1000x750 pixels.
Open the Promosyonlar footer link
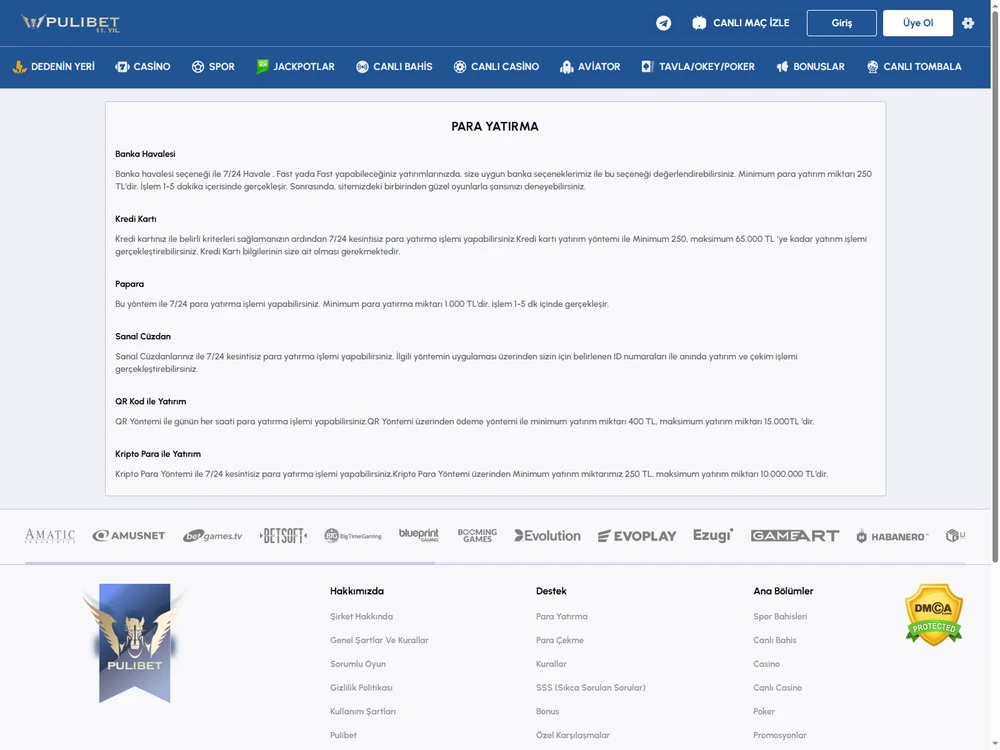780,735
